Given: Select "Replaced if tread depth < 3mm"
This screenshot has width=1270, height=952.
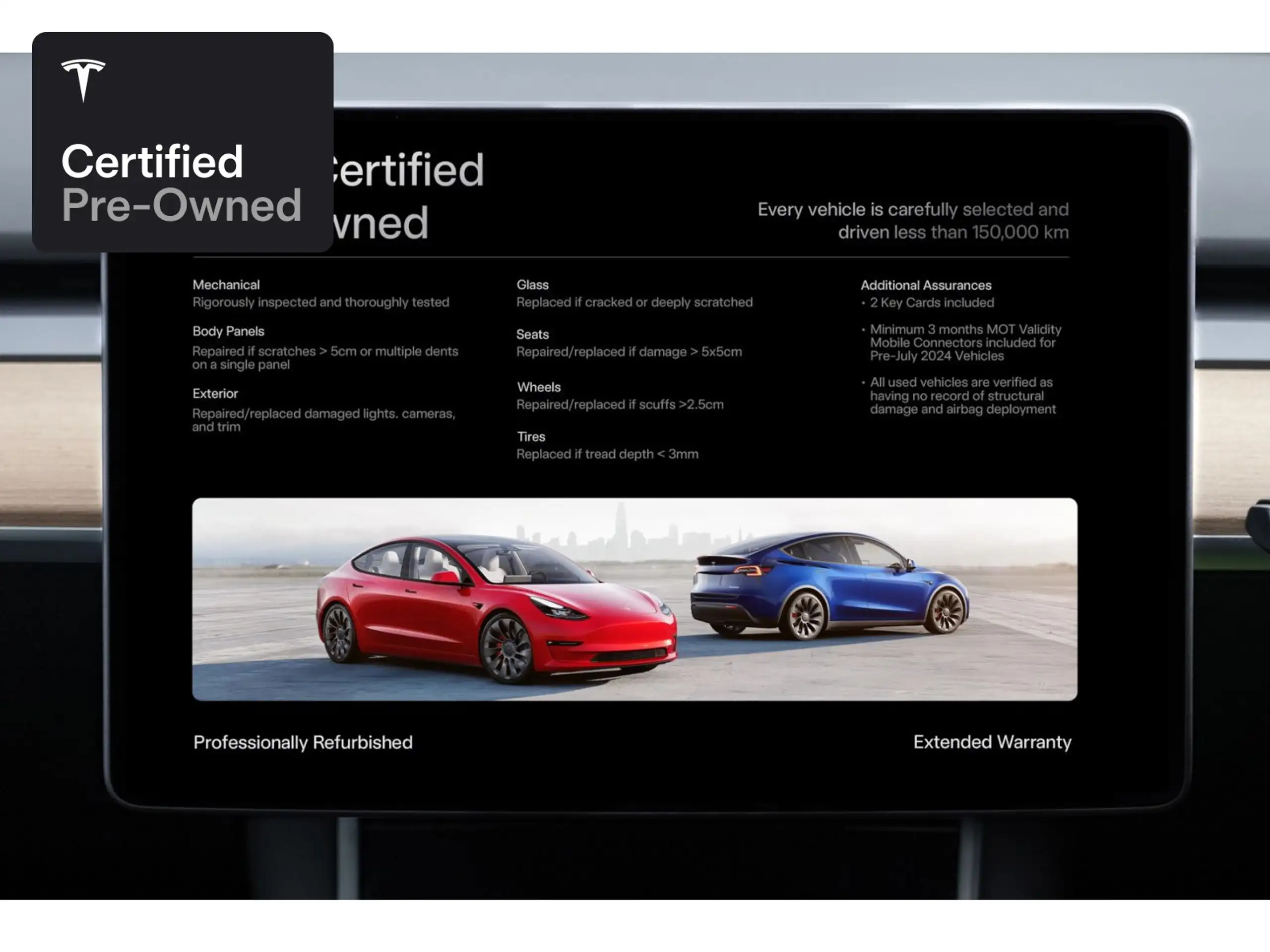Looking at the screenshot, I should pyautogui.click(x=607, y=454).
